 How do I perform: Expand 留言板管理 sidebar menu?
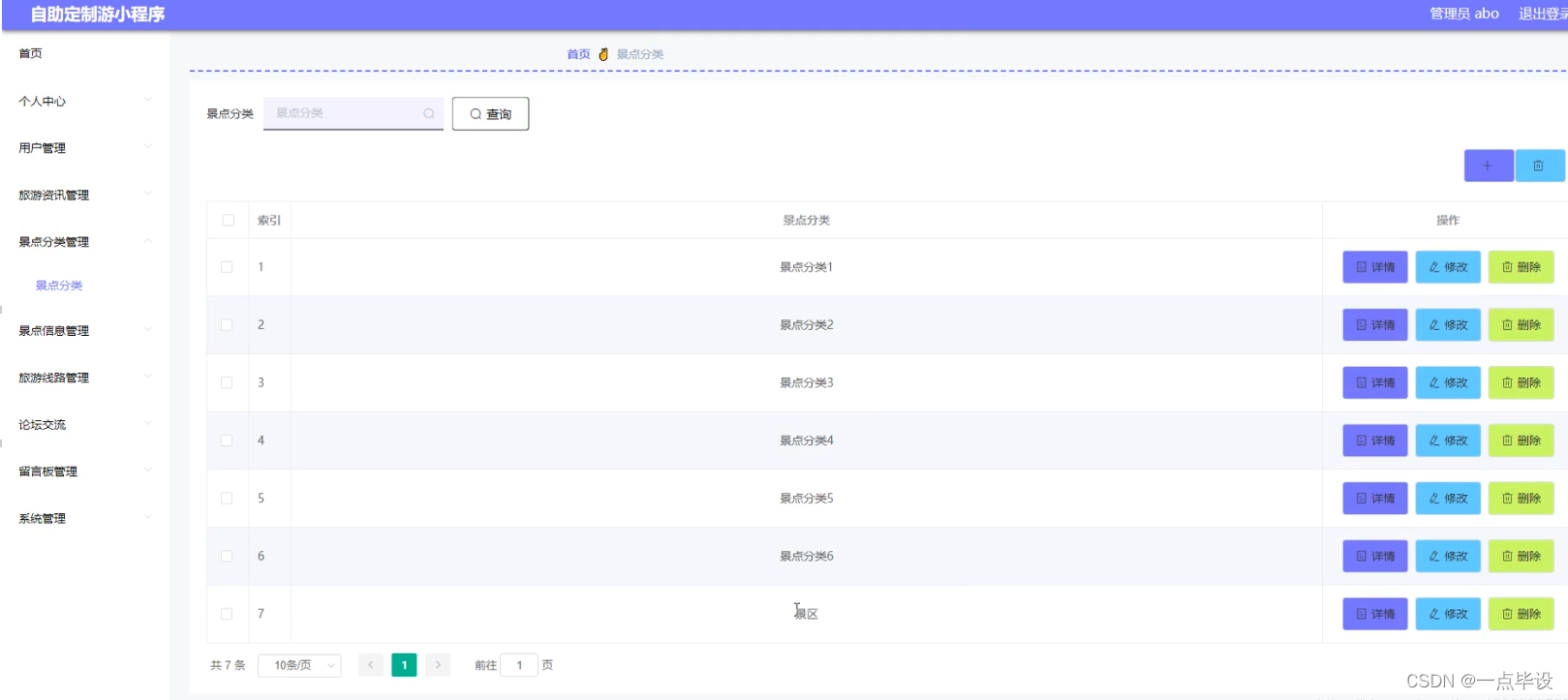click(85, 472)
